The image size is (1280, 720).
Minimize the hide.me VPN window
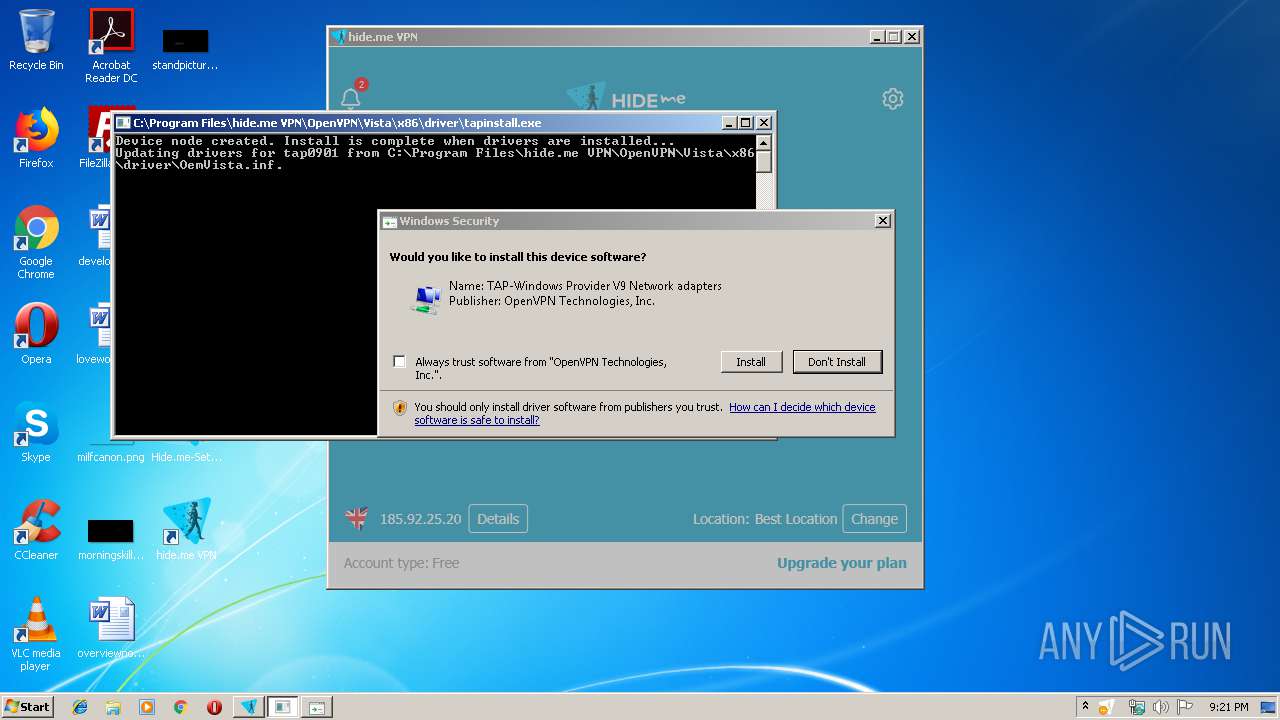[x=877, y=37]
